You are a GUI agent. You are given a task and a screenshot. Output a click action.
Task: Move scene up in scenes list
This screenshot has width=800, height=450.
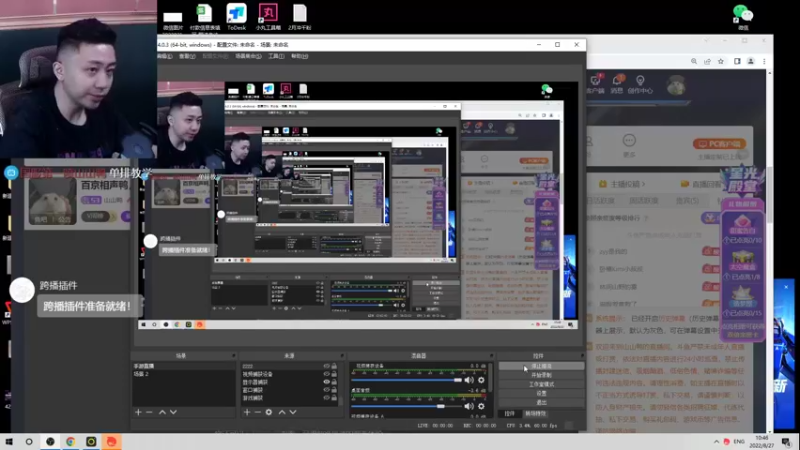pyautogui.click(x=162, y=412)
